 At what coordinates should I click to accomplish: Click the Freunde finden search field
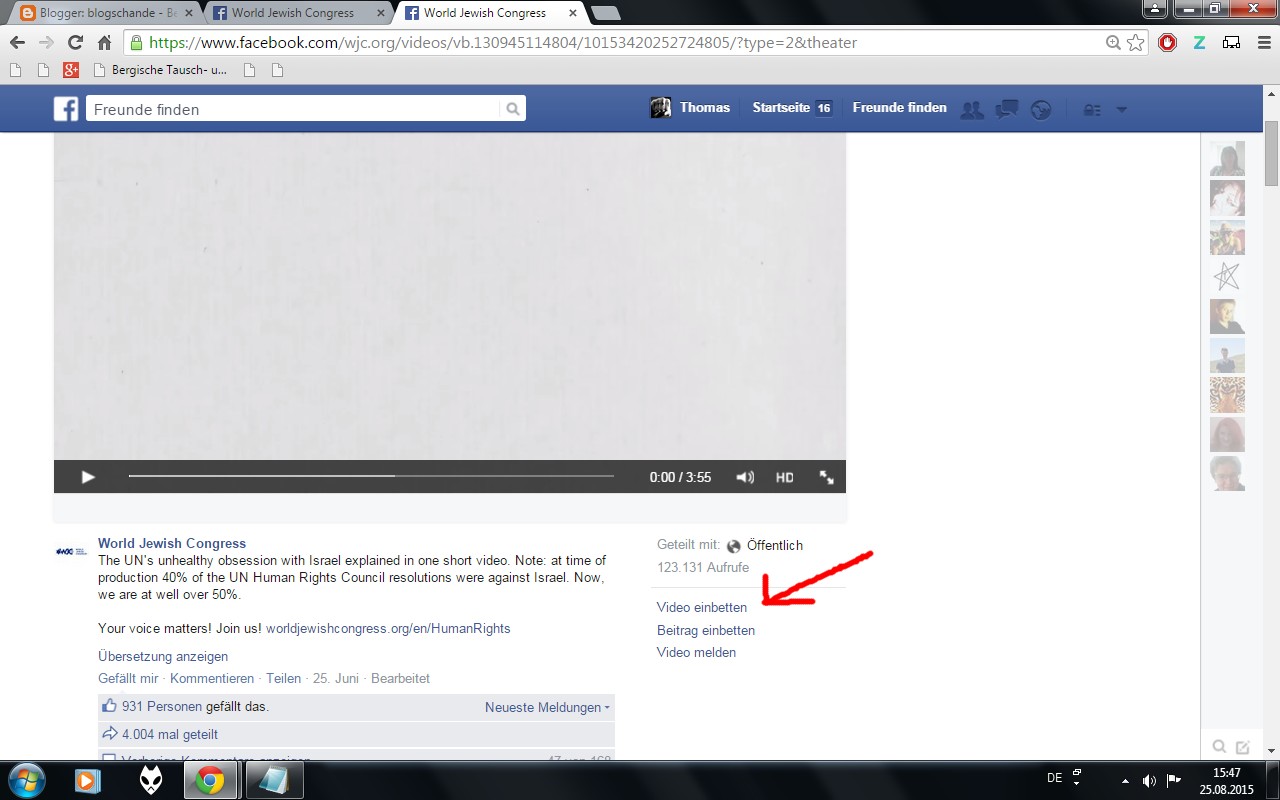coord(292,109)
